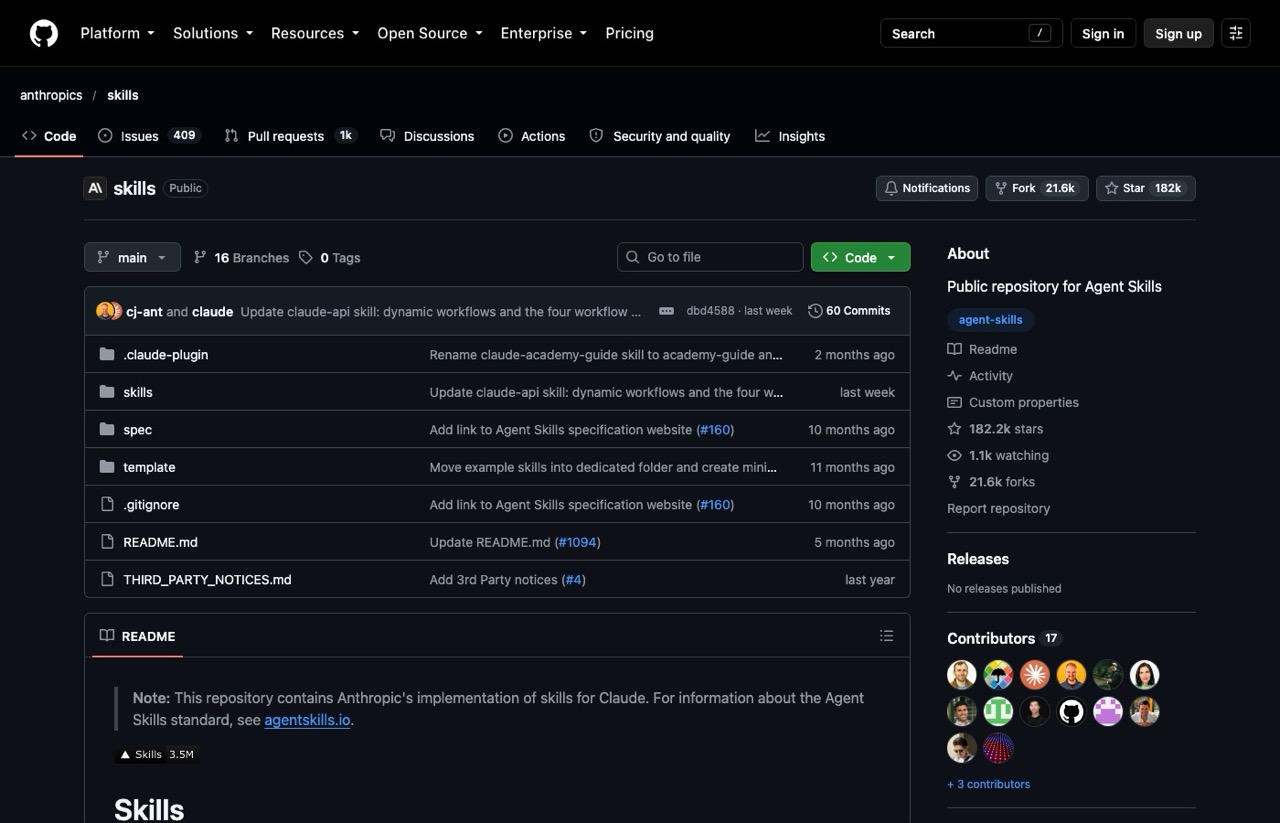Open the anthropics owner link
This screenshot has height=823, width=1280.
(x=51, y=95)
